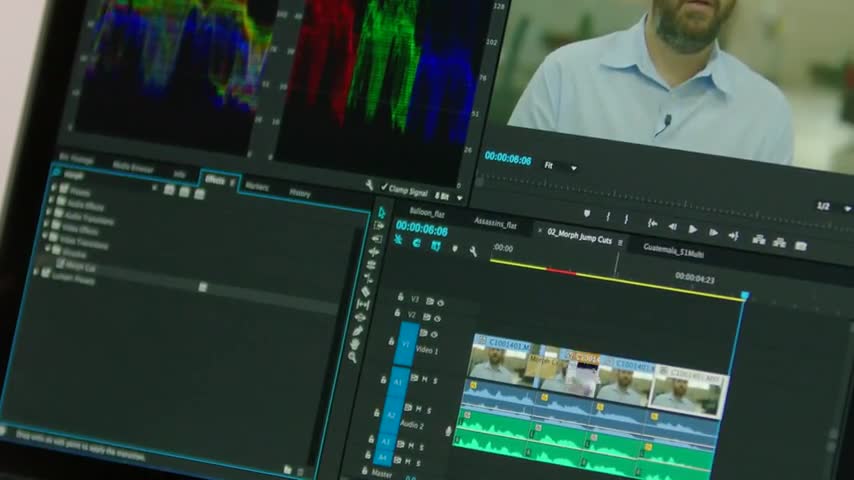Expand the Lumetri Presets folder
The width and height of the screenshot is (854, 480).
37,271
